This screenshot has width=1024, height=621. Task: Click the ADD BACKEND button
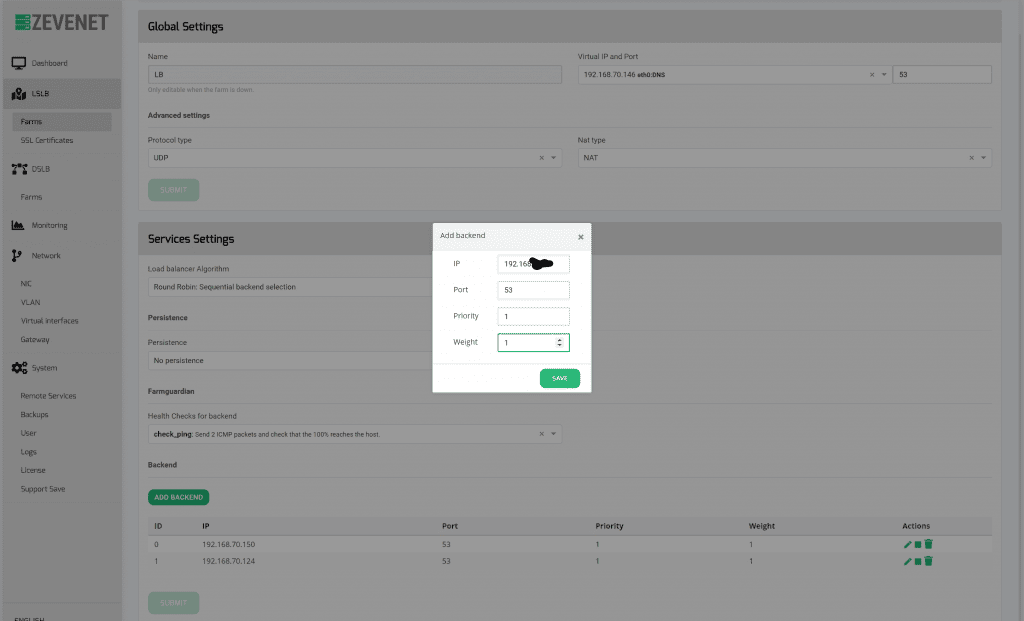click(x=178, y=497)
